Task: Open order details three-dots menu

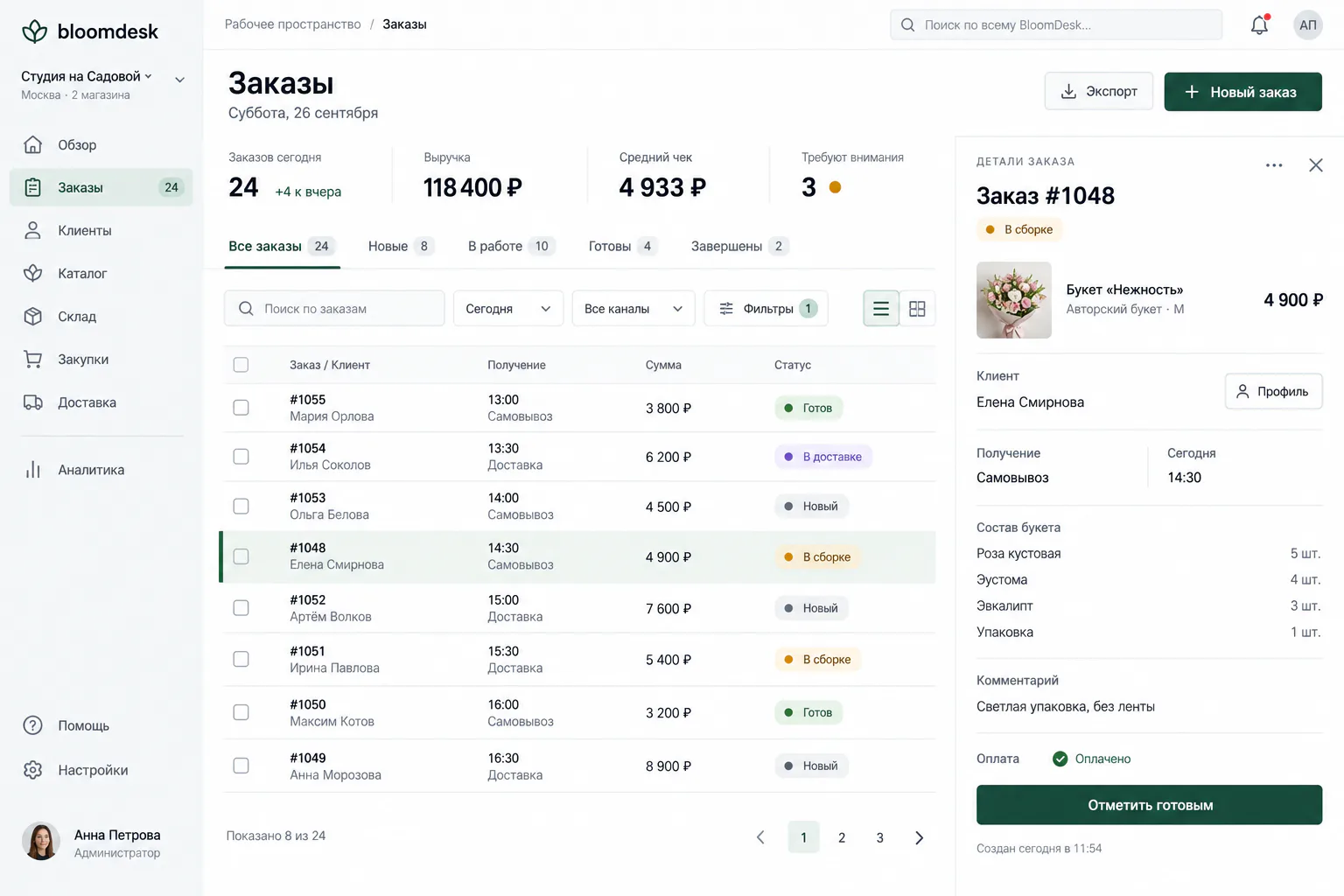Action: click(1274, 165)
